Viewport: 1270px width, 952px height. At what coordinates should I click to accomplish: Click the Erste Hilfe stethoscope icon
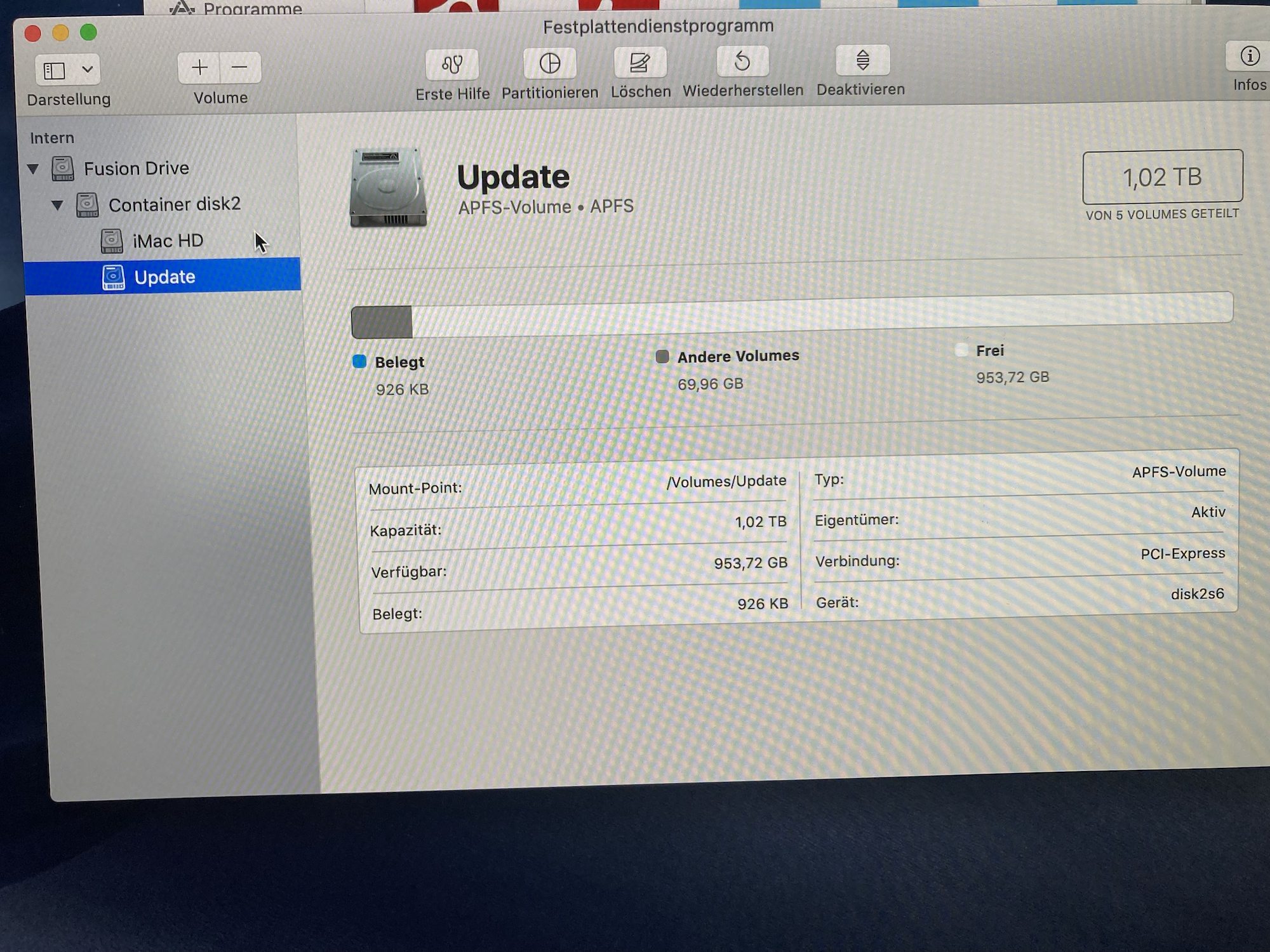point(452,64)
